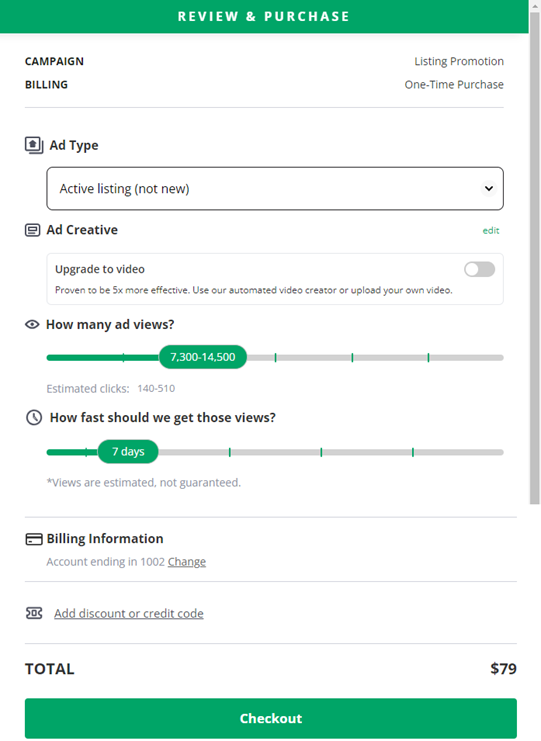
Task: Click the last tick on days slider
Action: 412,452
